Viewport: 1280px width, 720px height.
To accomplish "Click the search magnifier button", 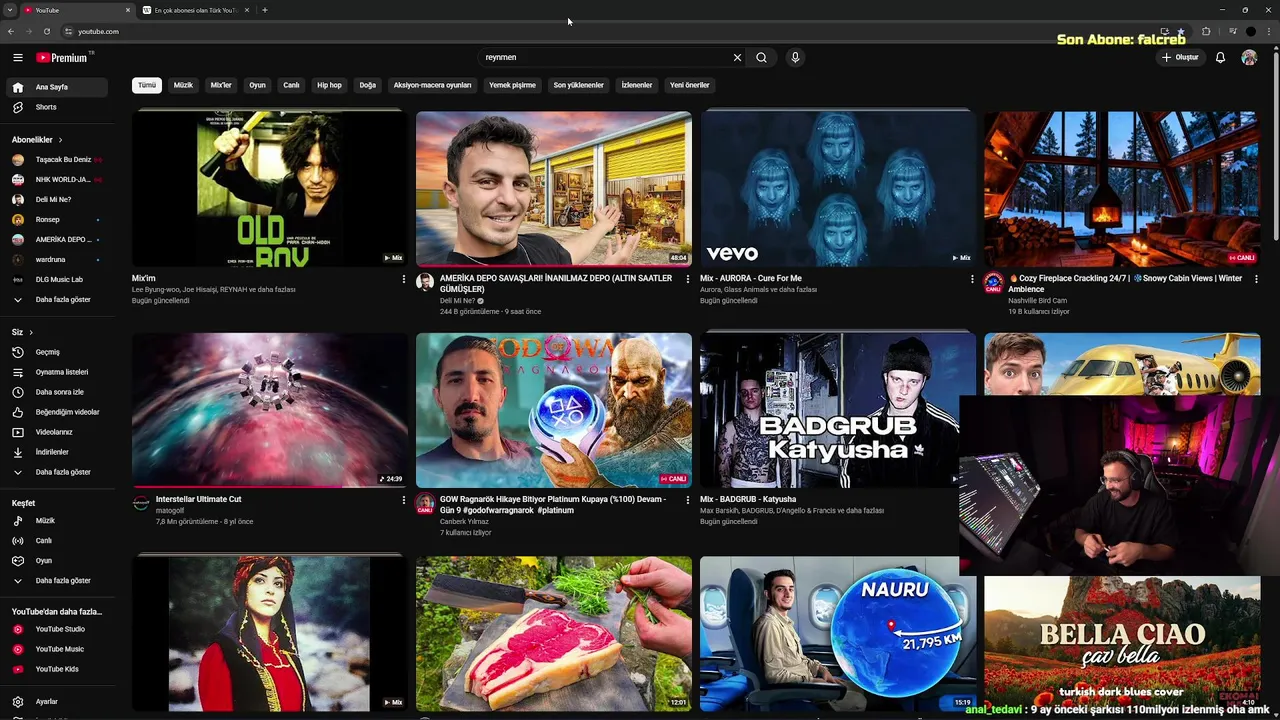I will pyautogui.click(x=761, y=58).
